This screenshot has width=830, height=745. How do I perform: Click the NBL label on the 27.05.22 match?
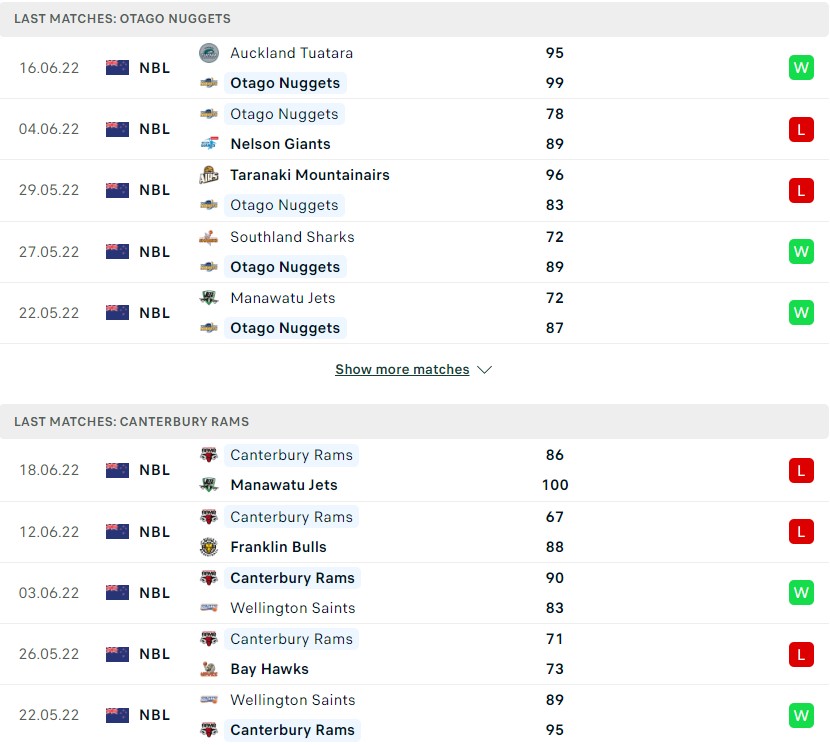pyautogui.click(x=155, y=252)
